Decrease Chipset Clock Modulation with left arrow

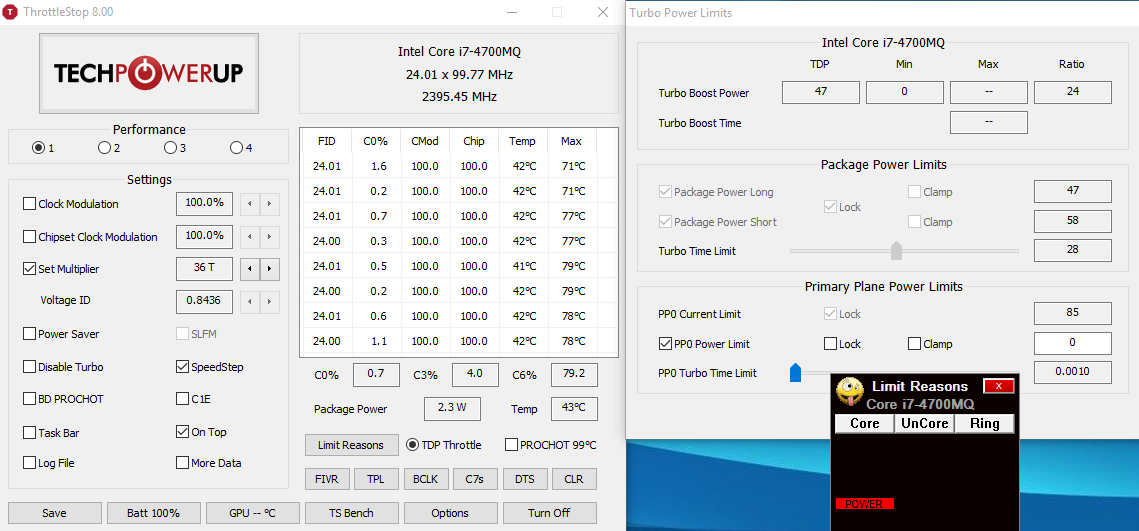[250, 237]
